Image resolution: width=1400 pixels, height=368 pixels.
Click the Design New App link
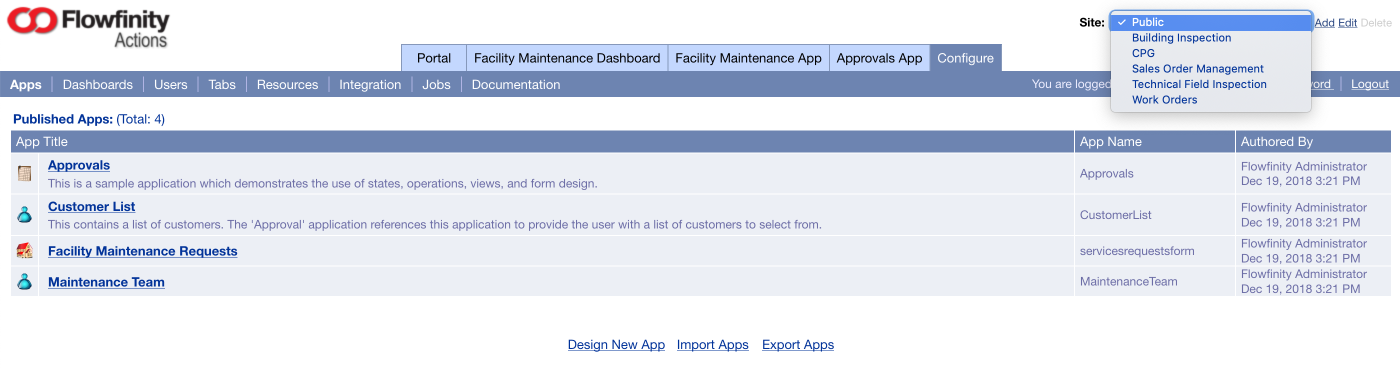[616, 345]
